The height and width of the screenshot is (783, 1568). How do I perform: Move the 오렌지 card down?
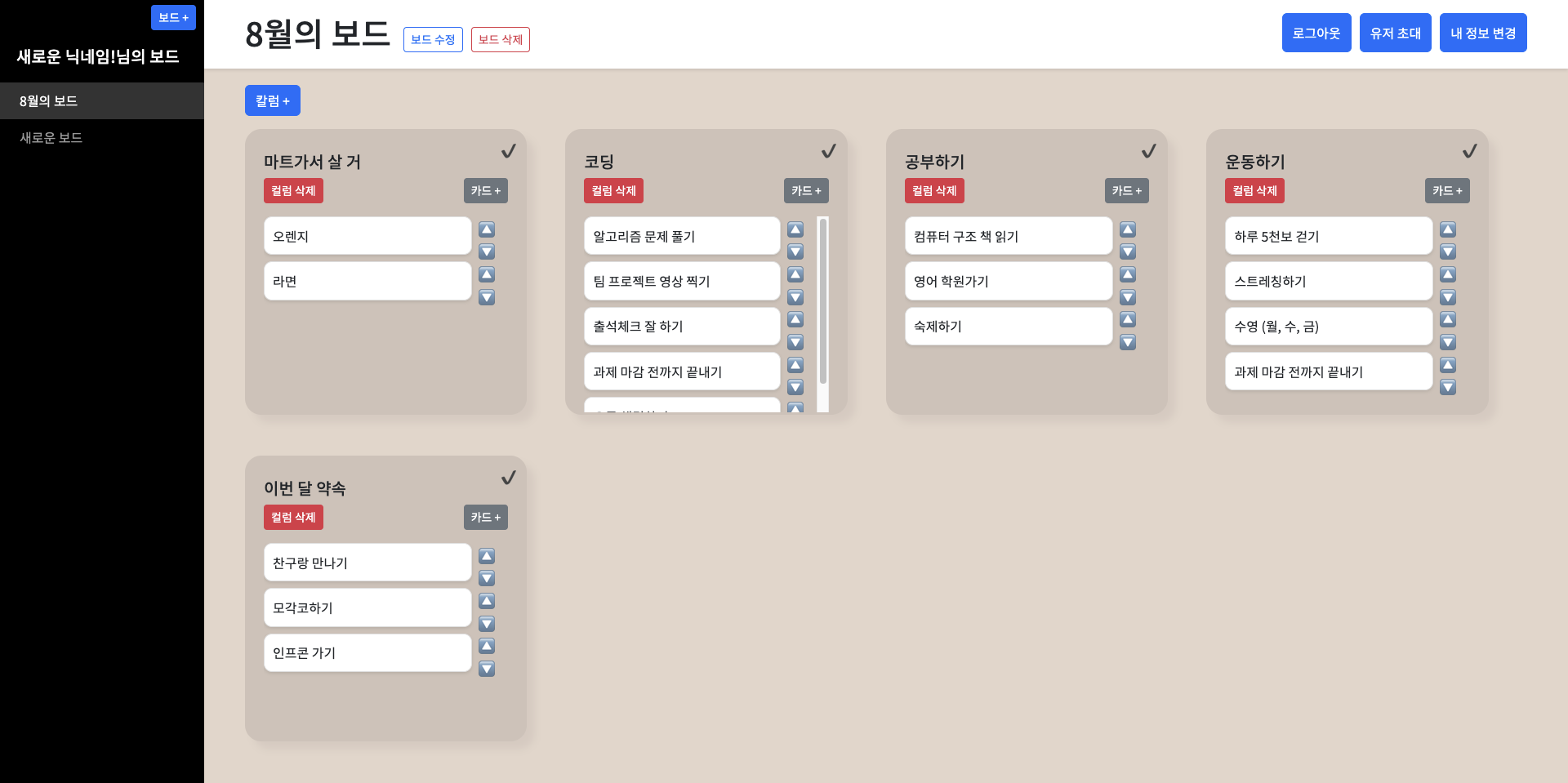(487, 251)
